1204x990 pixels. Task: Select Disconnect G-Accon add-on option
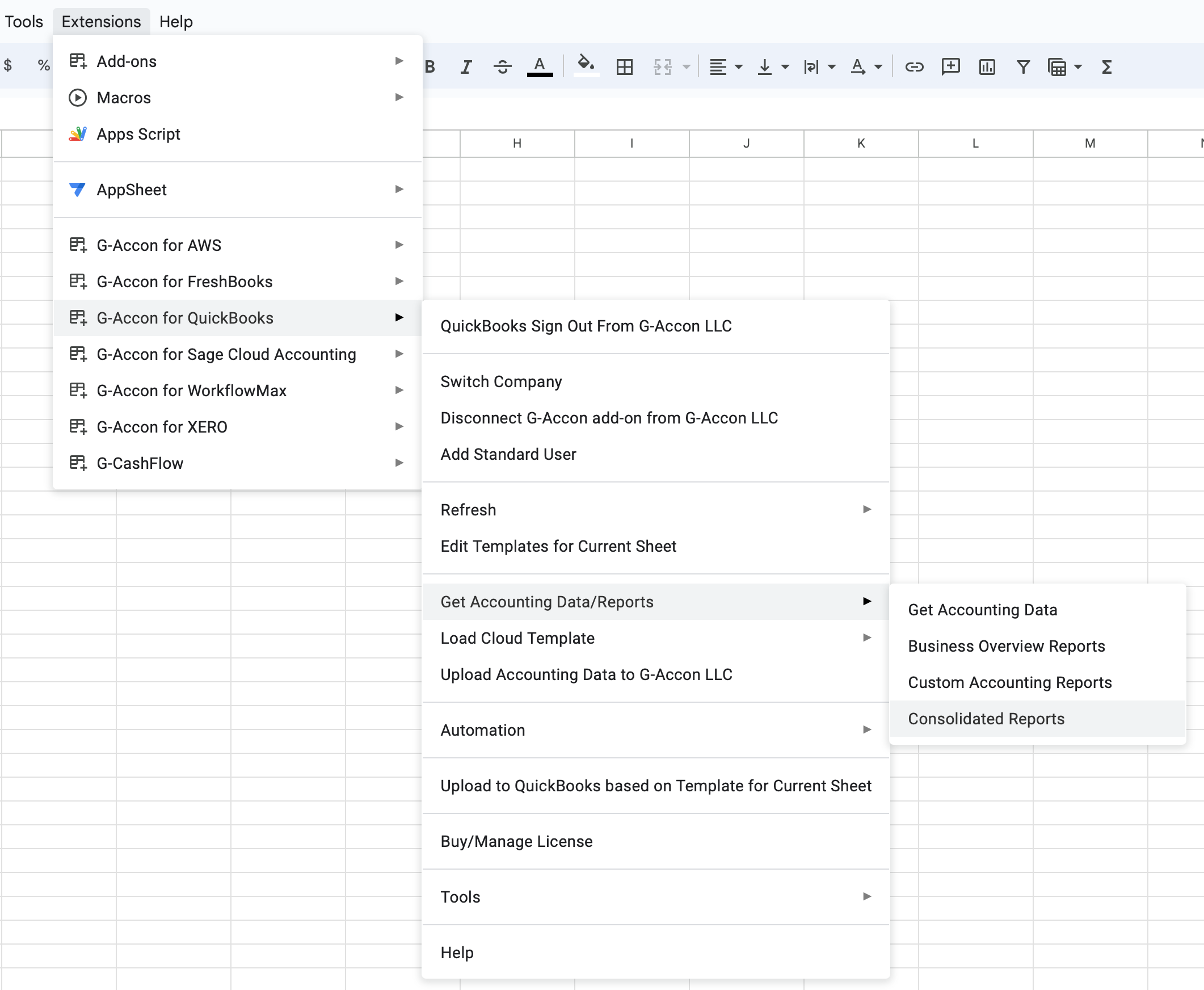pos(655,418)
